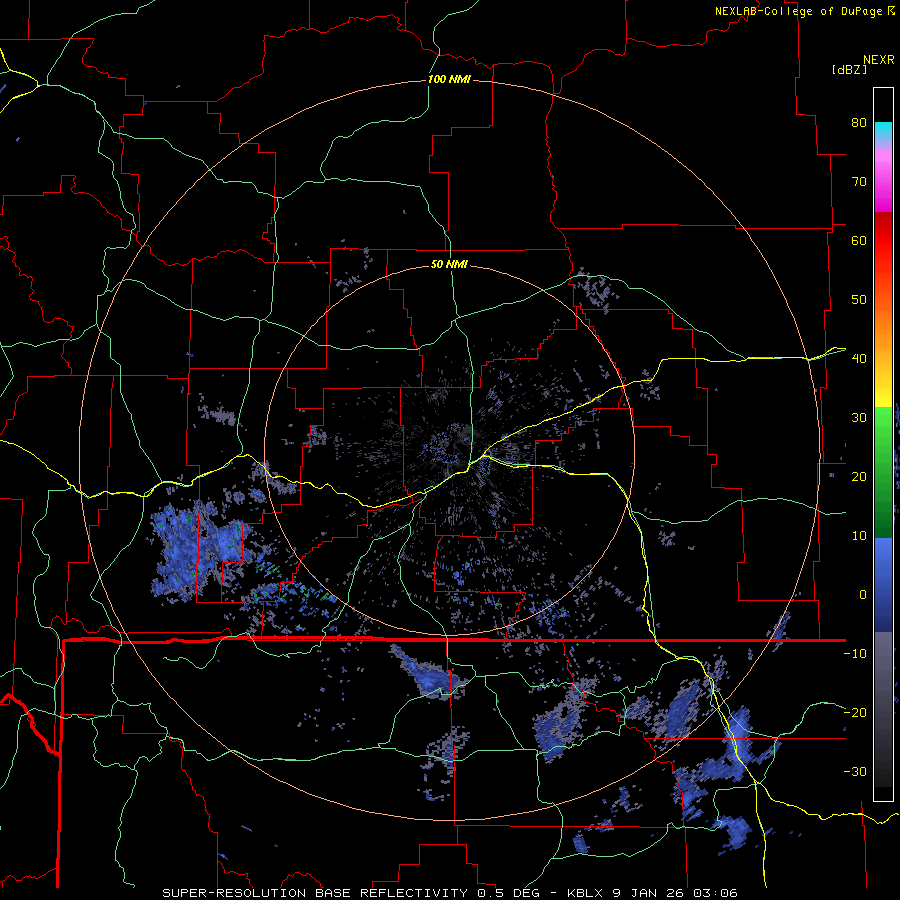
Task: Click the 50 NMI range ring label
Action: coord(449,265)
